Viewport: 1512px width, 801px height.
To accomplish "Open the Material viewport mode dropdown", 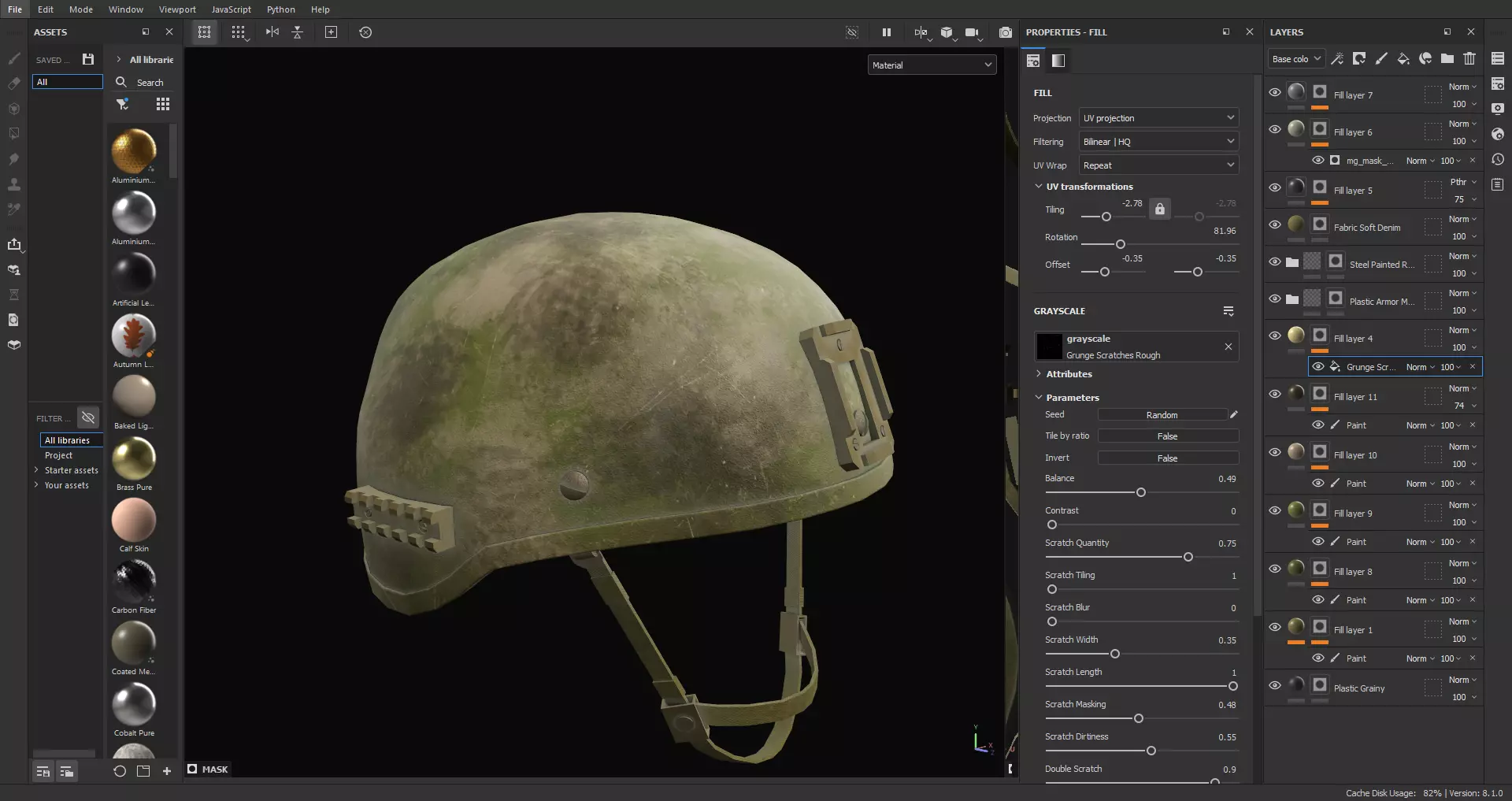I will (x=932, y=65).
